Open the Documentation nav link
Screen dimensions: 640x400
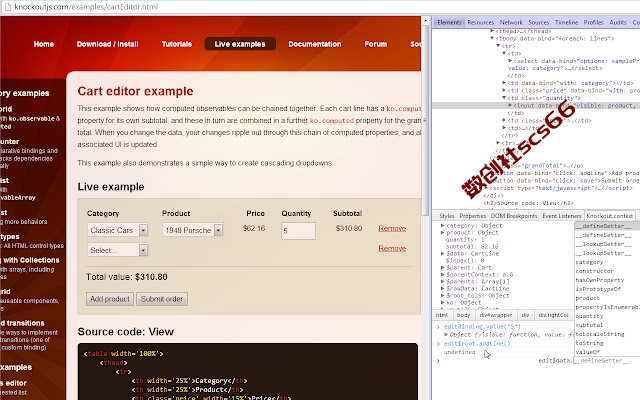point(315,44)
